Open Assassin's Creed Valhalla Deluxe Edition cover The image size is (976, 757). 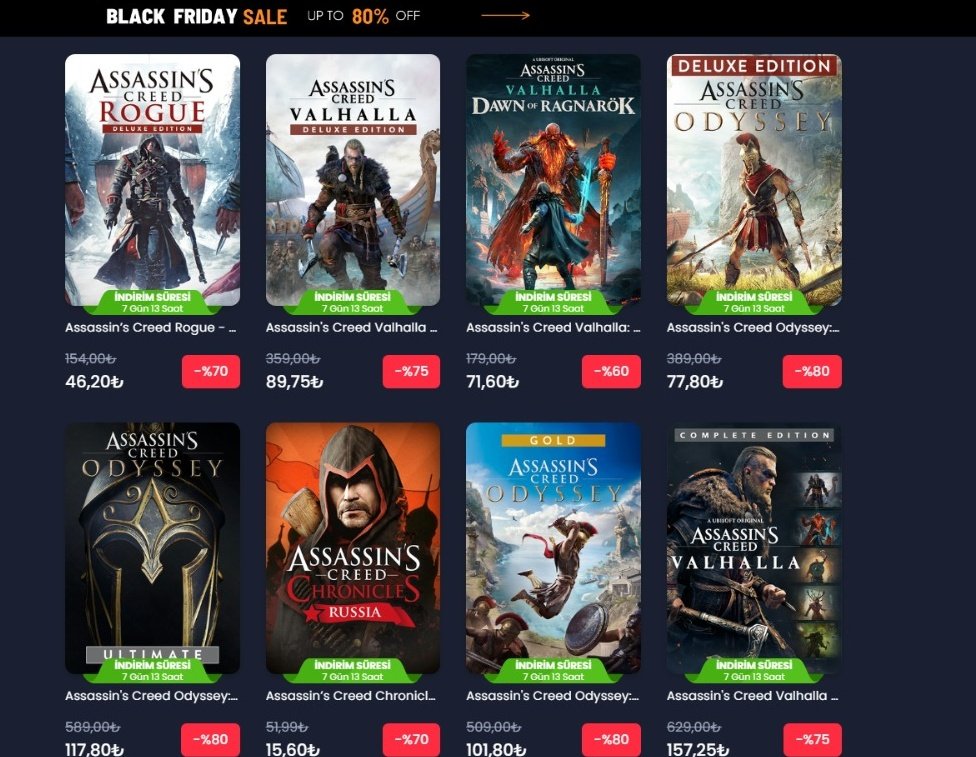point(353,180)
